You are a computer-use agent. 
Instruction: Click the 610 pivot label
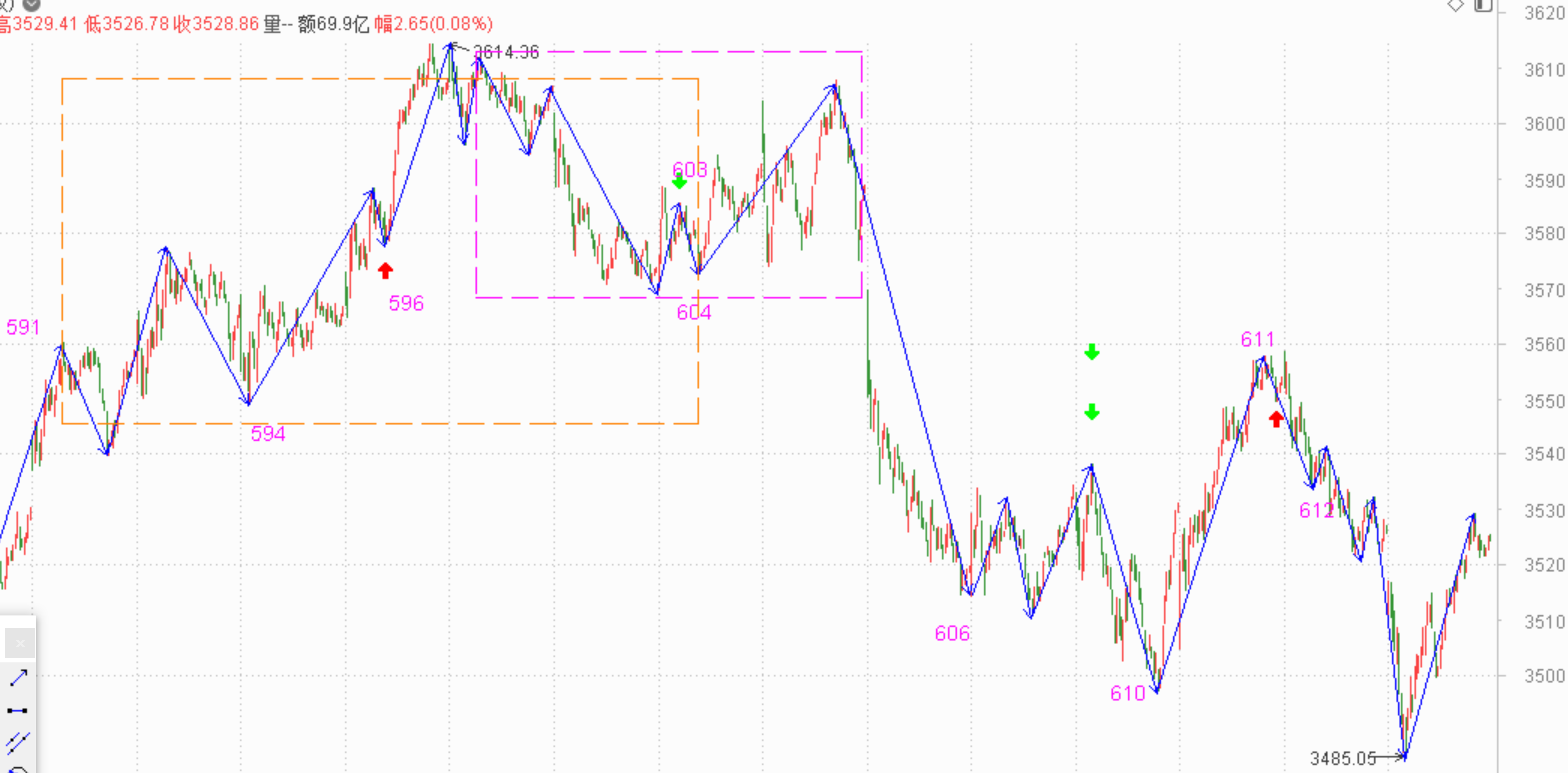[x=1127, y=694]
